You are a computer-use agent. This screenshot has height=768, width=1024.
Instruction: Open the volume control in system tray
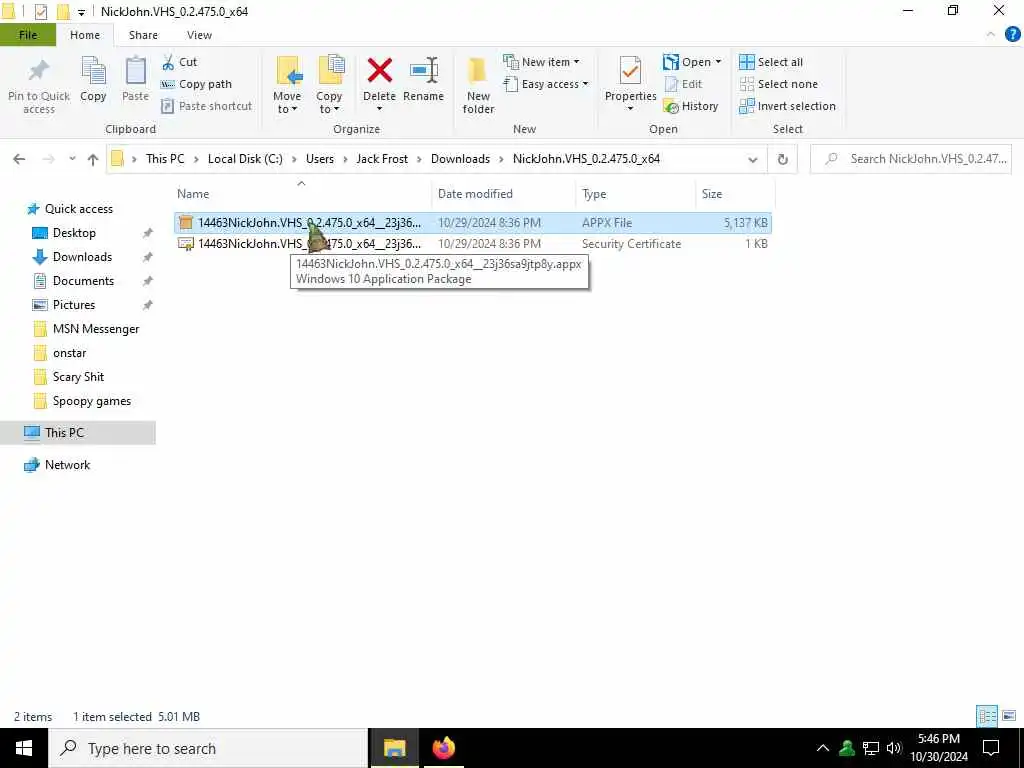(x=894, y=748)
